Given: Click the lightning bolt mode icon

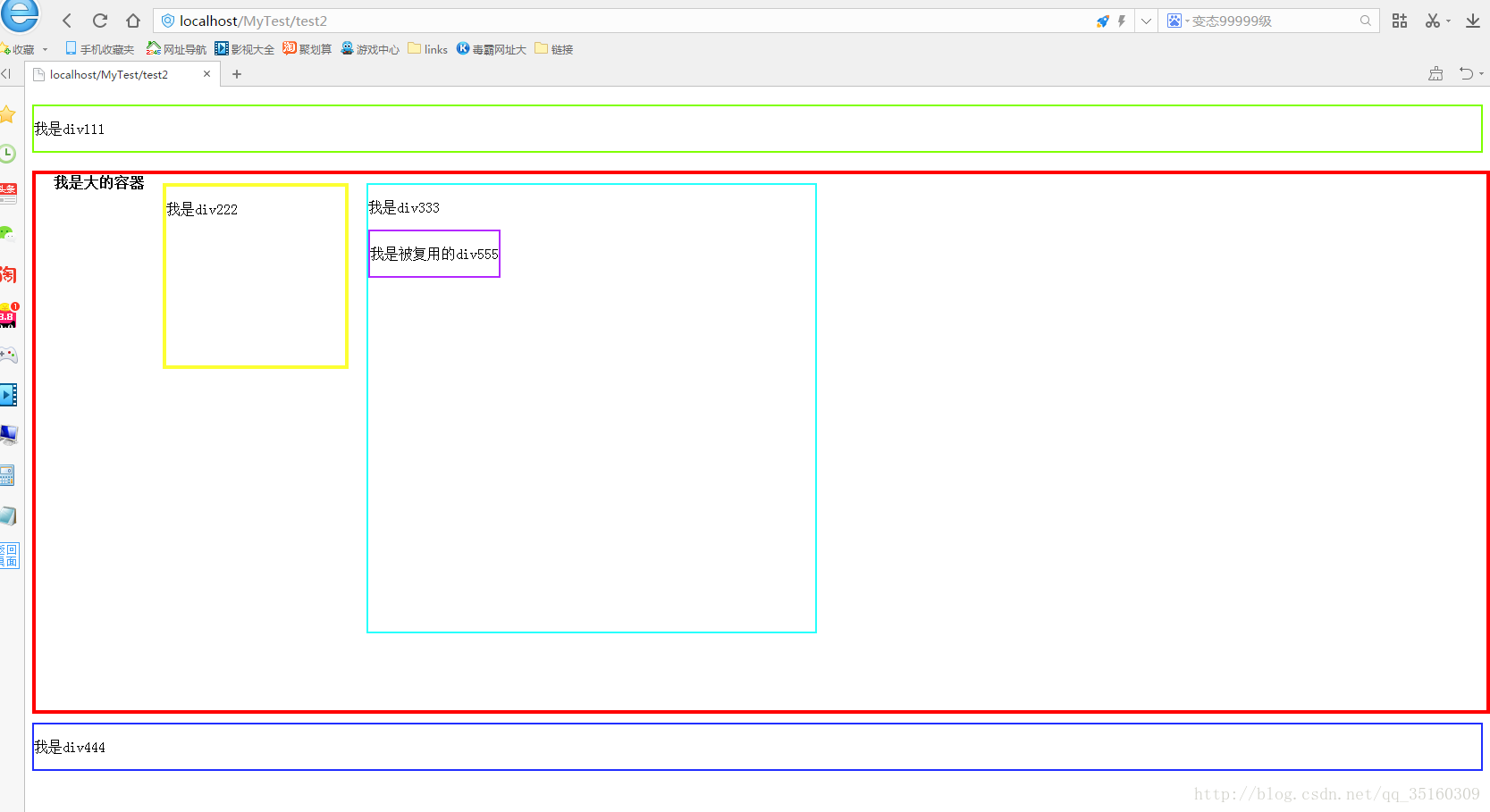Looking at the screenshot, I should click(1122, 21).
